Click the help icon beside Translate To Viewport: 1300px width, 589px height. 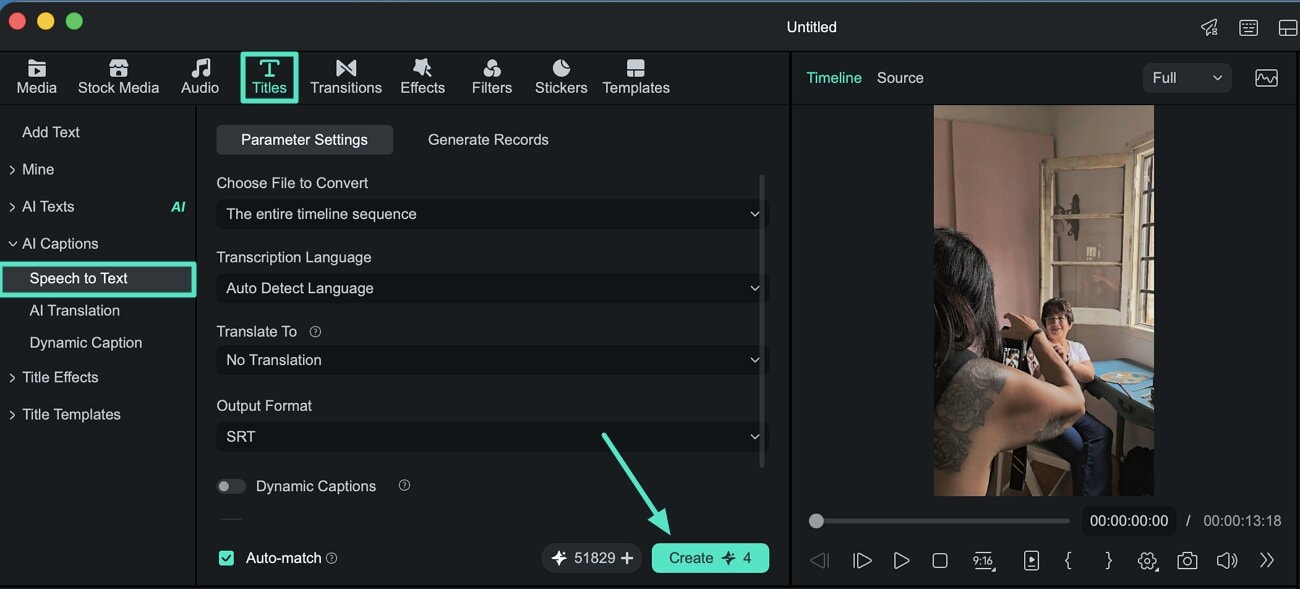coord(315,331)
